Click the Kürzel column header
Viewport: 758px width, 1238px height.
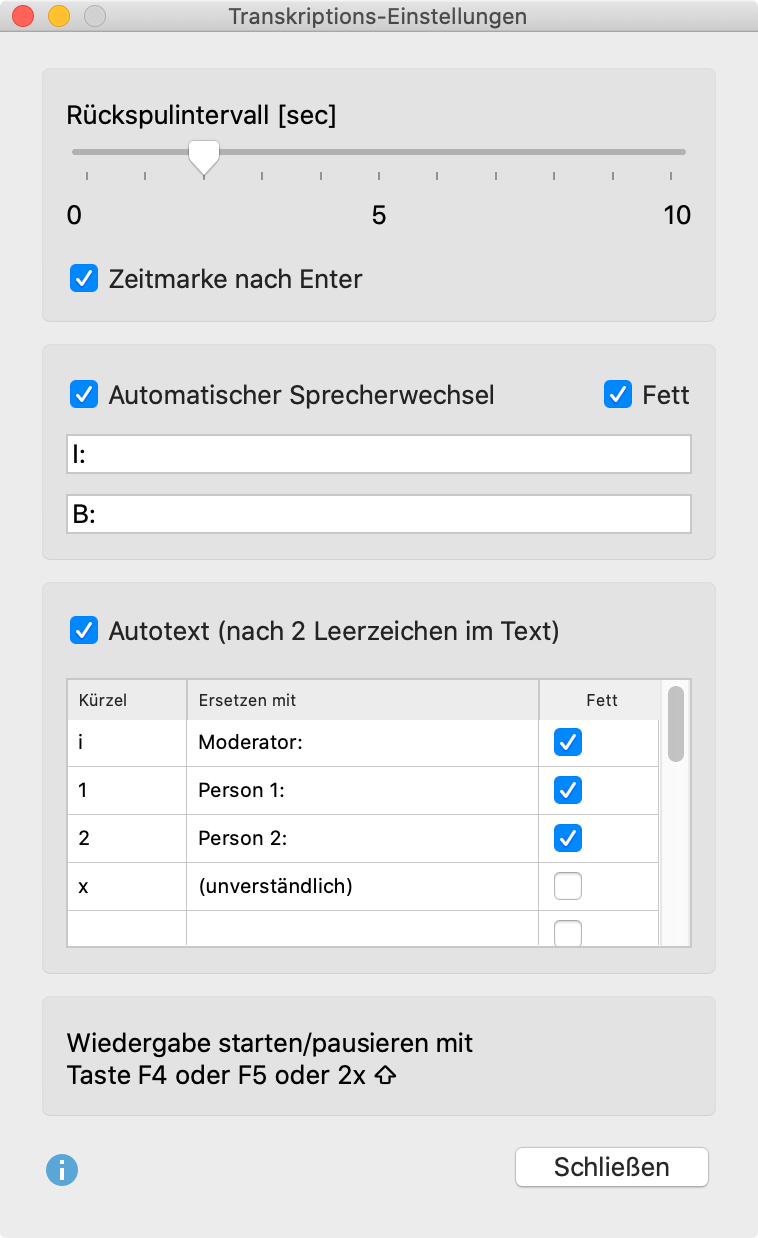(x=126, y=700)
